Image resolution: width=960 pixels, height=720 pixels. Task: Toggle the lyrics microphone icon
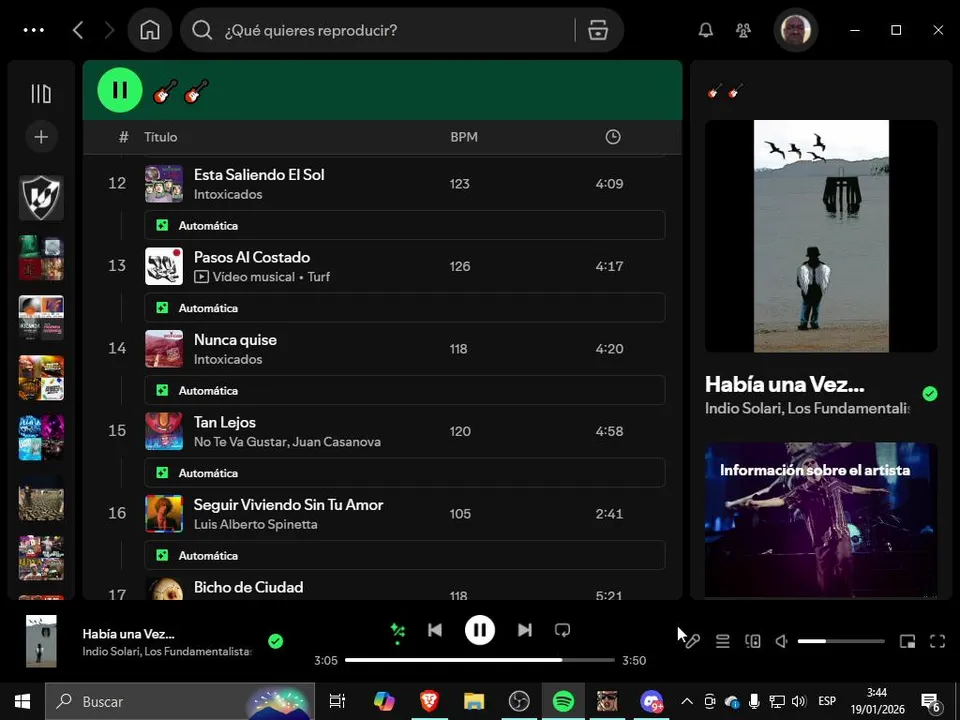pos(692,641)
